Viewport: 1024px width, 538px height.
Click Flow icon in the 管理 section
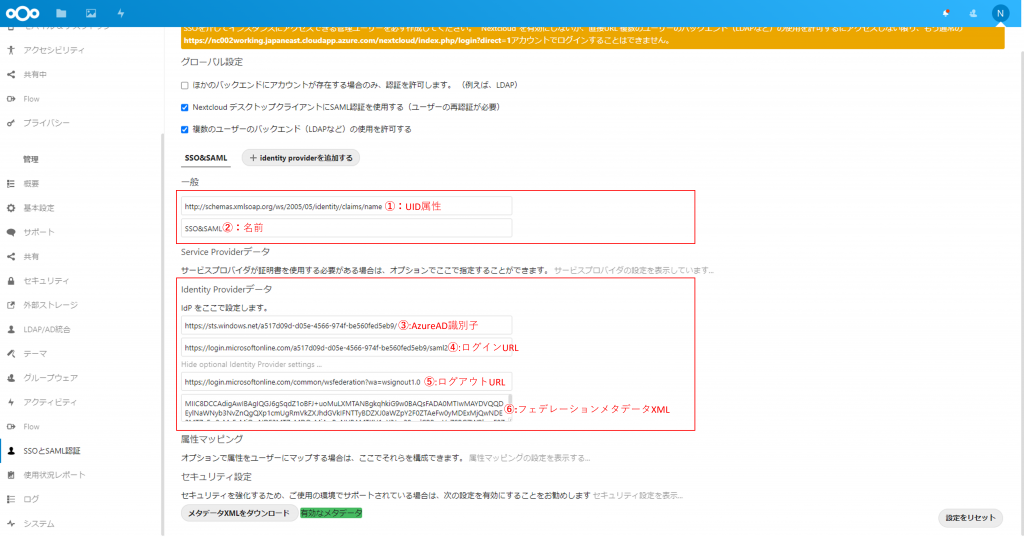pyautogui.click(x=10, y=427)
